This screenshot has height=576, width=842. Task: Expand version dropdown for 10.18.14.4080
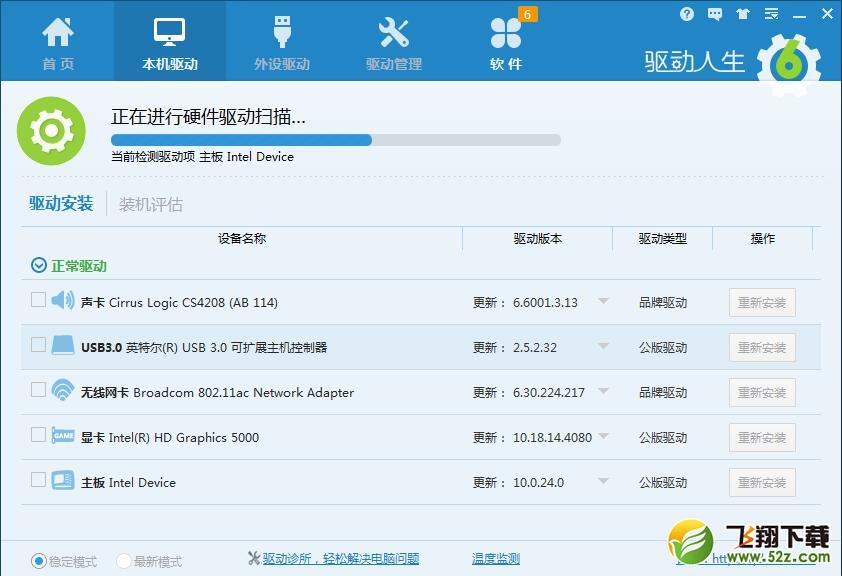603,436
